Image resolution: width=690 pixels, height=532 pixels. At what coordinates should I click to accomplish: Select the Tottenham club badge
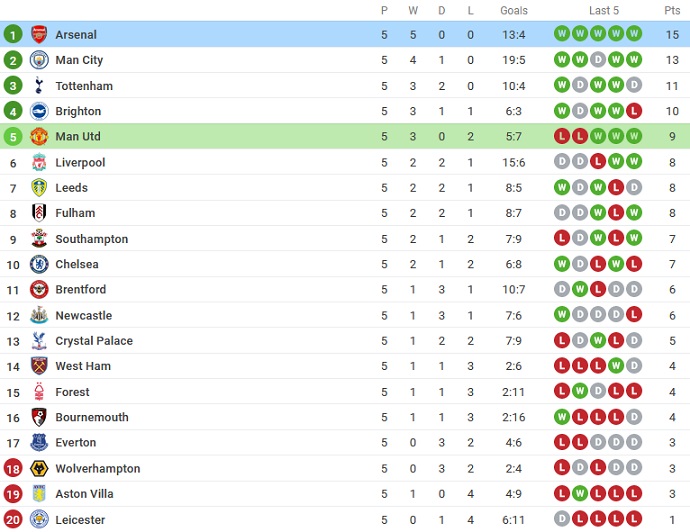(x=39, y=86)
